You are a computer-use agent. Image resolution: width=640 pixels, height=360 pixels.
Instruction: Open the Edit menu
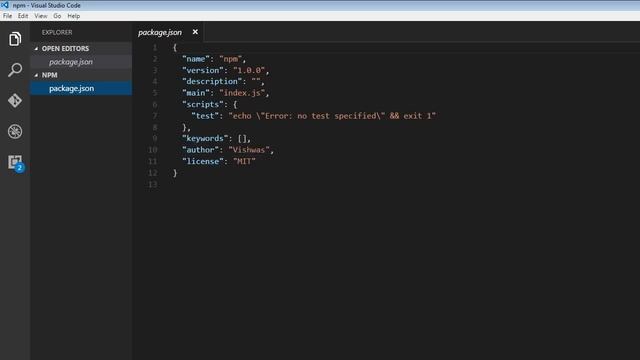click(x=23, y=16)
